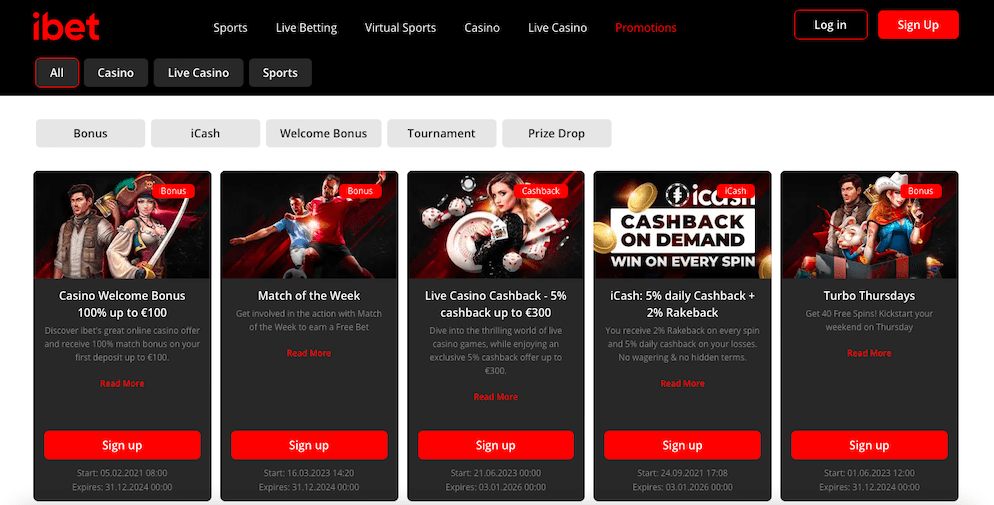994x505 pixels.
Task: Open Virtual Sports page
Action: 400,28
